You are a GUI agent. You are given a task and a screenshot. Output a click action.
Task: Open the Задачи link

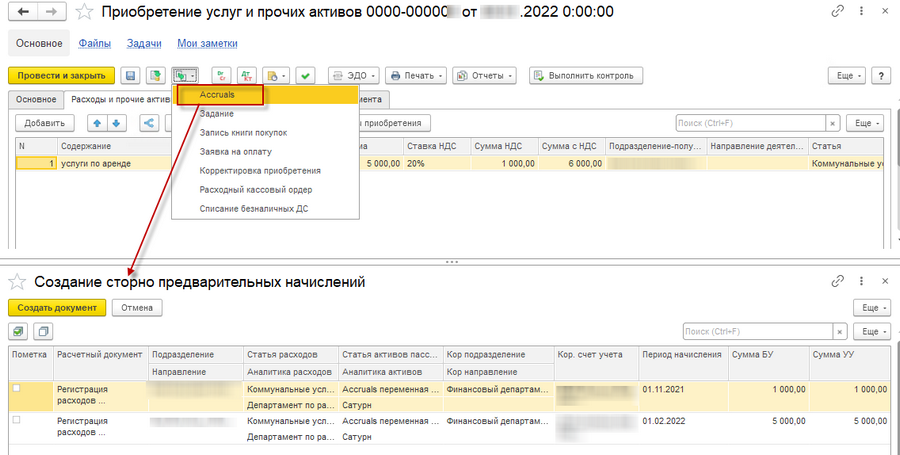pos(144,43)
